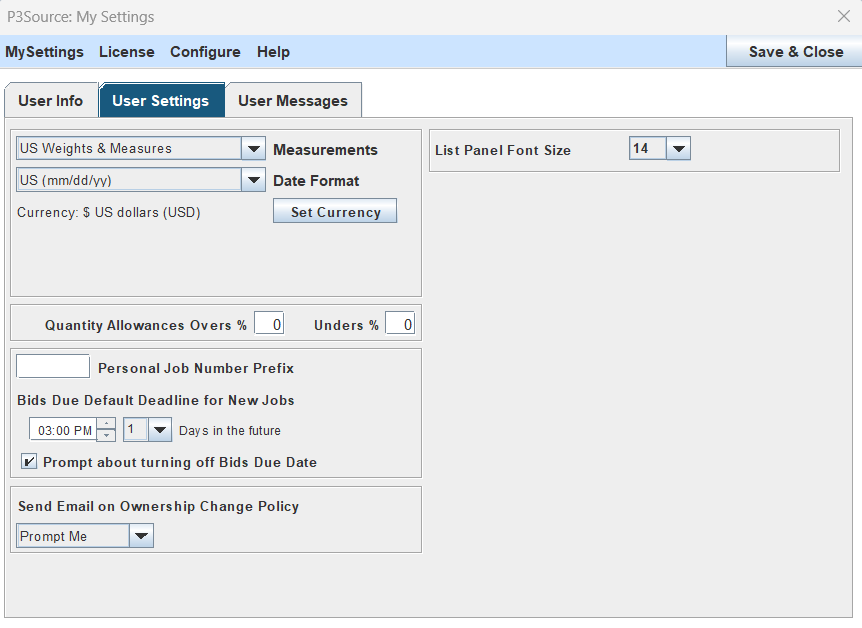Open the Ownership Change Policy dropdown

click(141, 535)
